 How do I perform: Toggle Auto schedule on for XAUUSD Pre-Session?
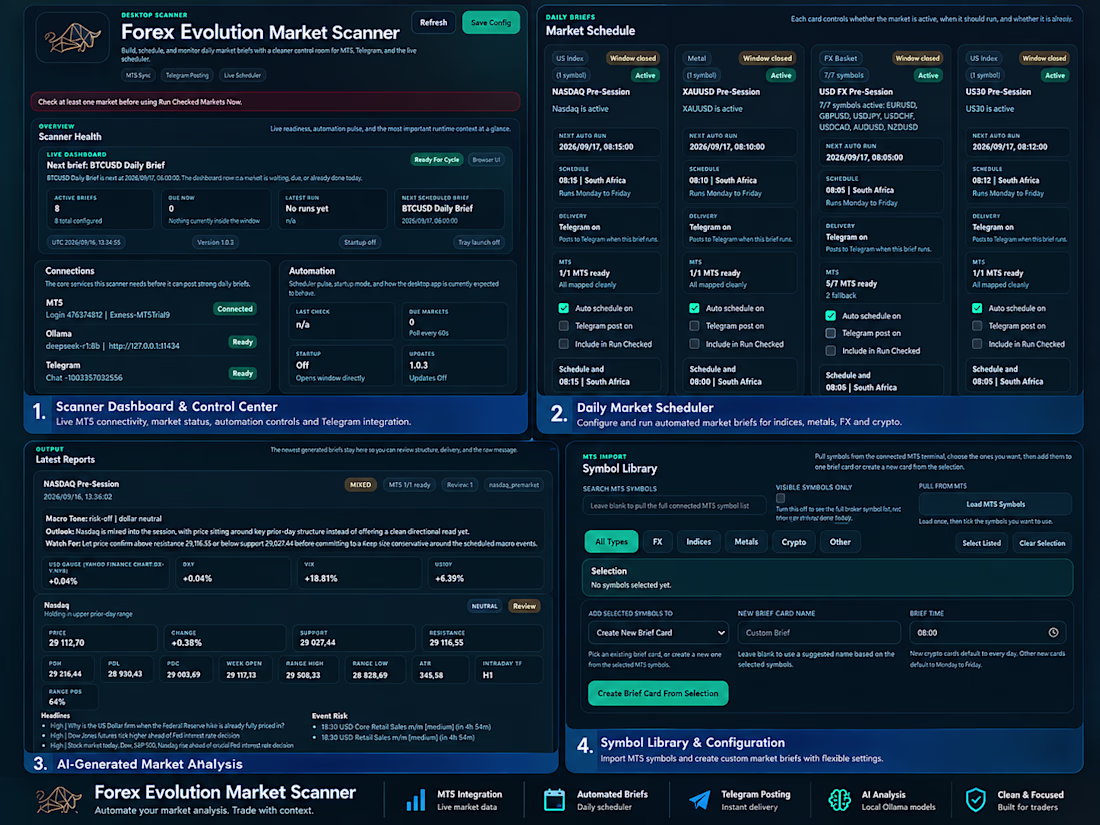694,308
